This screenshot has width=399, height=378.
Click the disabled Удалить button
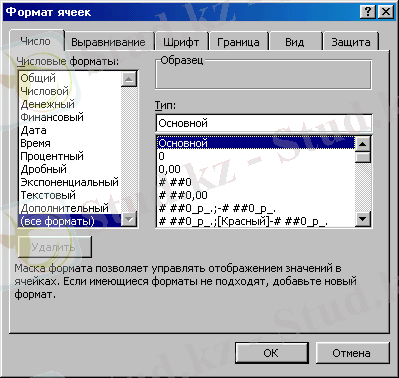tap(55, 247)
